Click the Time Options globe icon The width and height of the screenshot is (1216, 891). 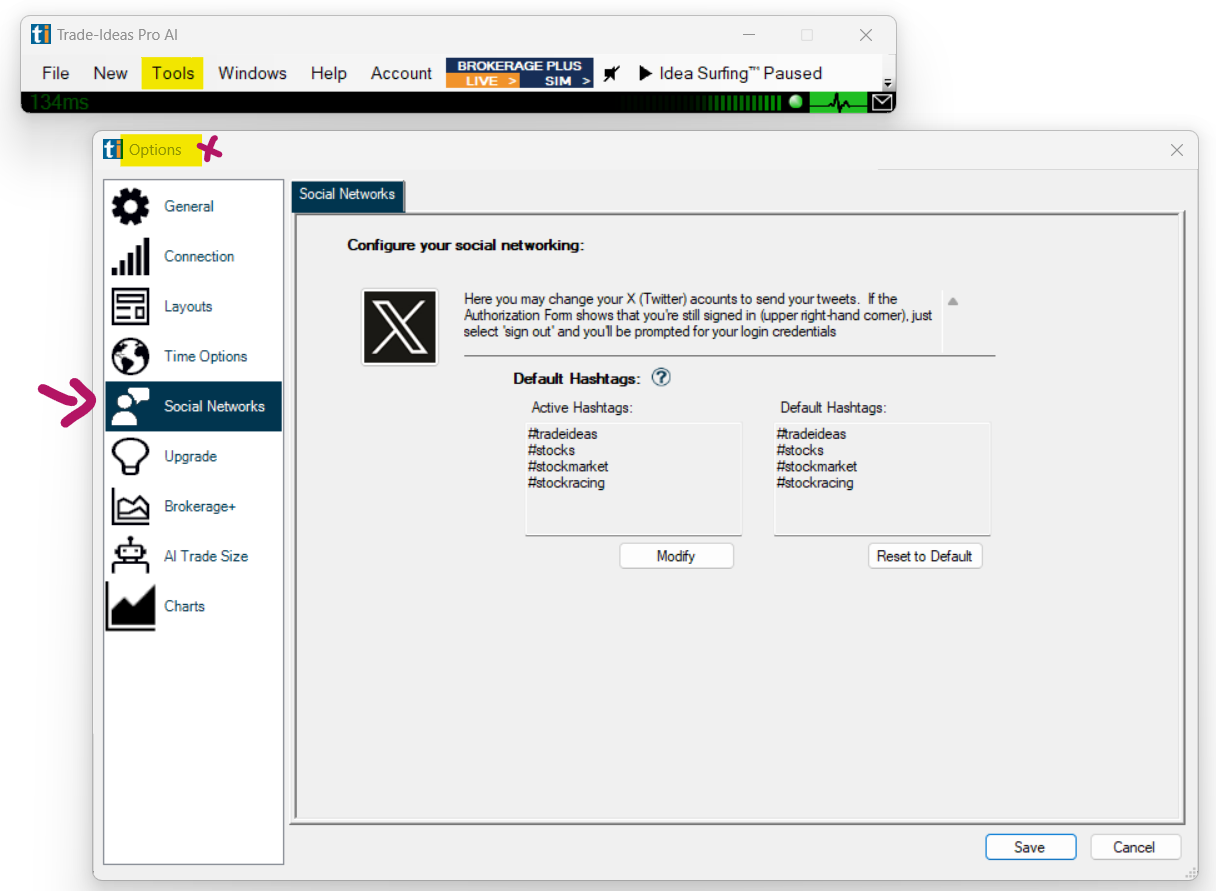click(x=130, y=357)
